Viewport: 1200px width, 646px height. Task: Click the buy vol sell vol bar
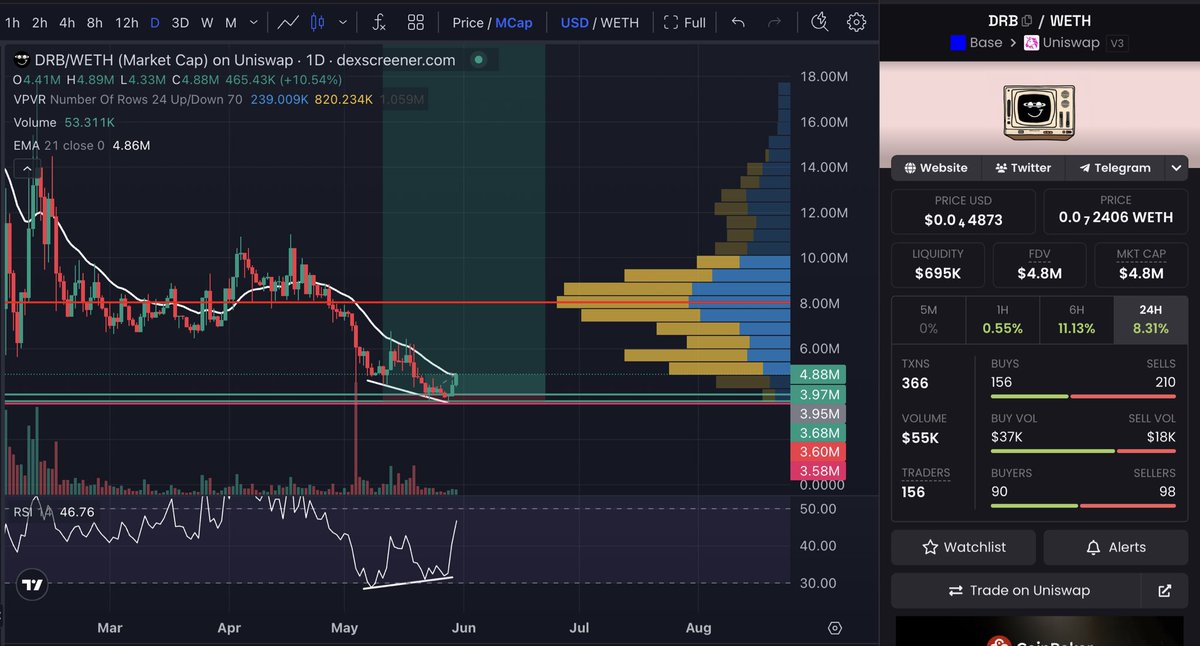click(1083, 451)
